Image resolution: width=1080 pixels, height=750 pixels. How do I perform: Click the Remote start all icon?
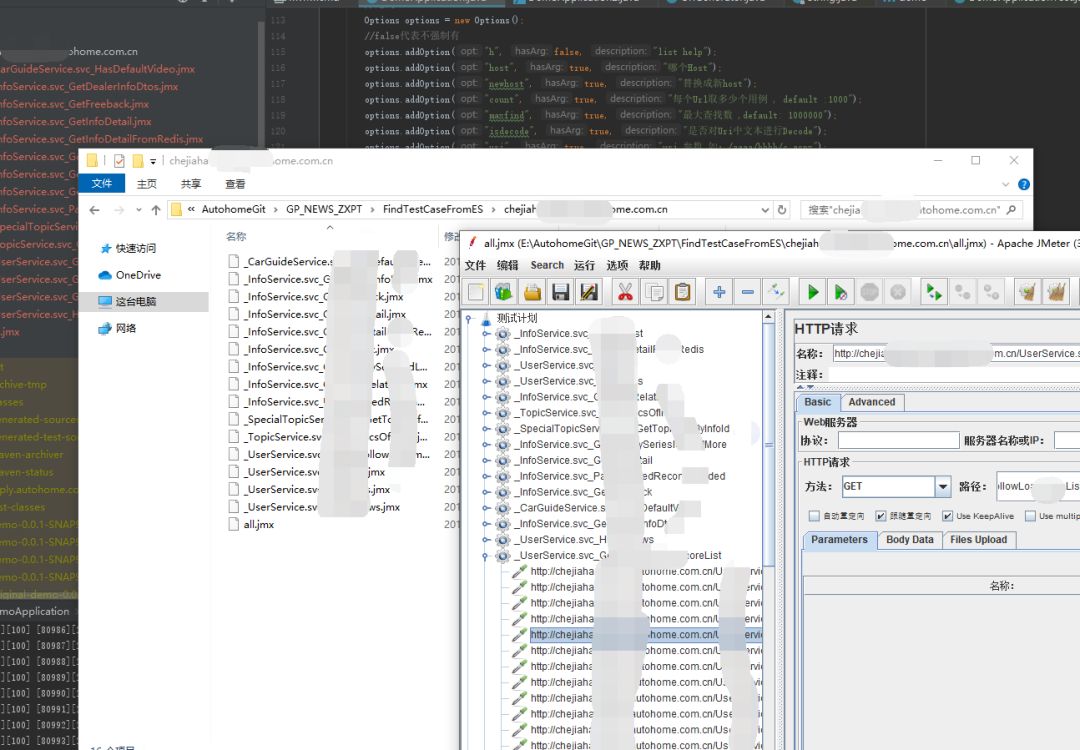click(934, 292)
